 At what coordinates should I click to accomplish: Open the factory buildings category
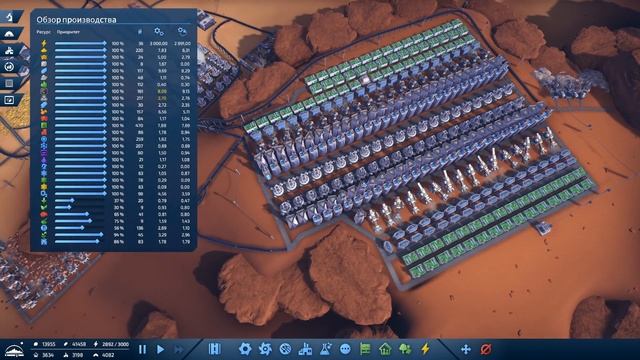305,349
